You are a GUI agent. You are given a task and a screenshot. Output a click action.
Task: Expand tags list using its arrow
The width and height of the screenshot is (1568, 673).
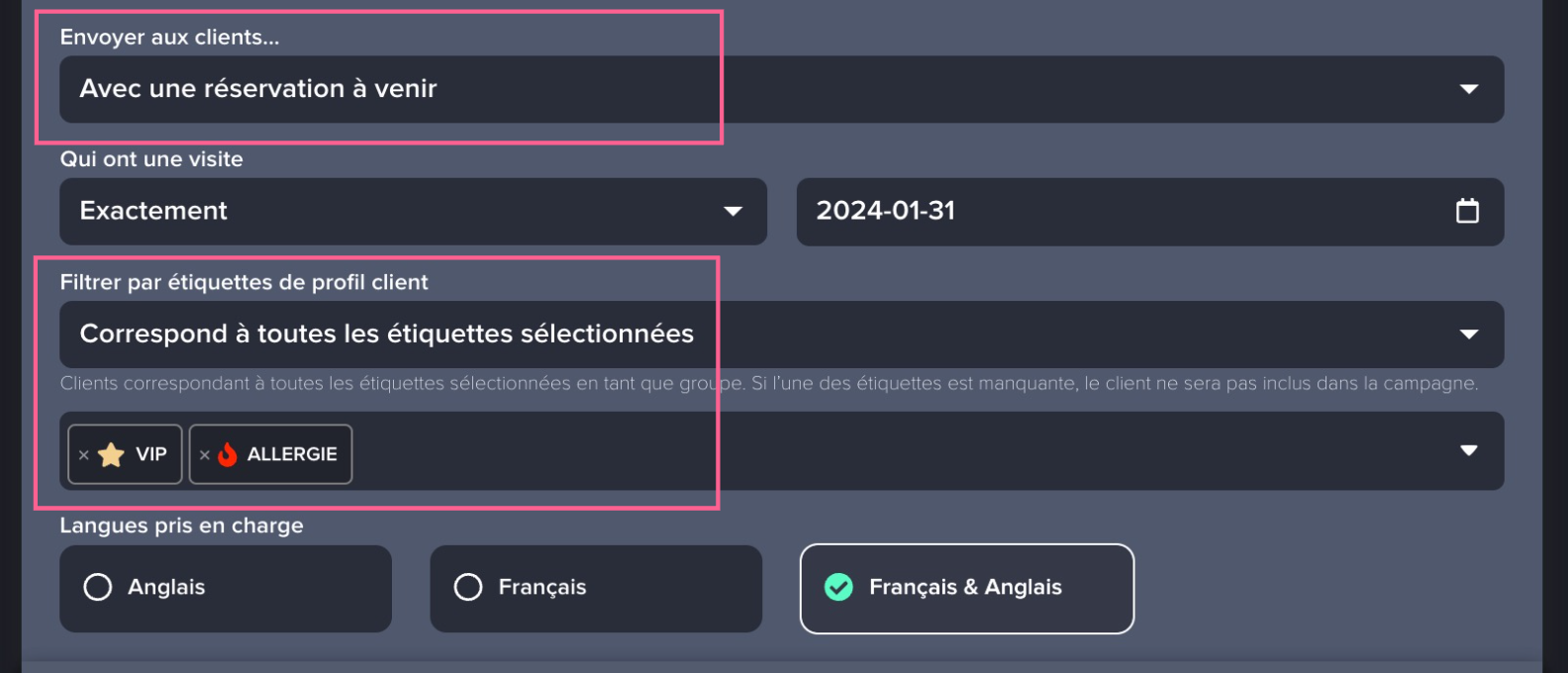tap(1469, 451)
